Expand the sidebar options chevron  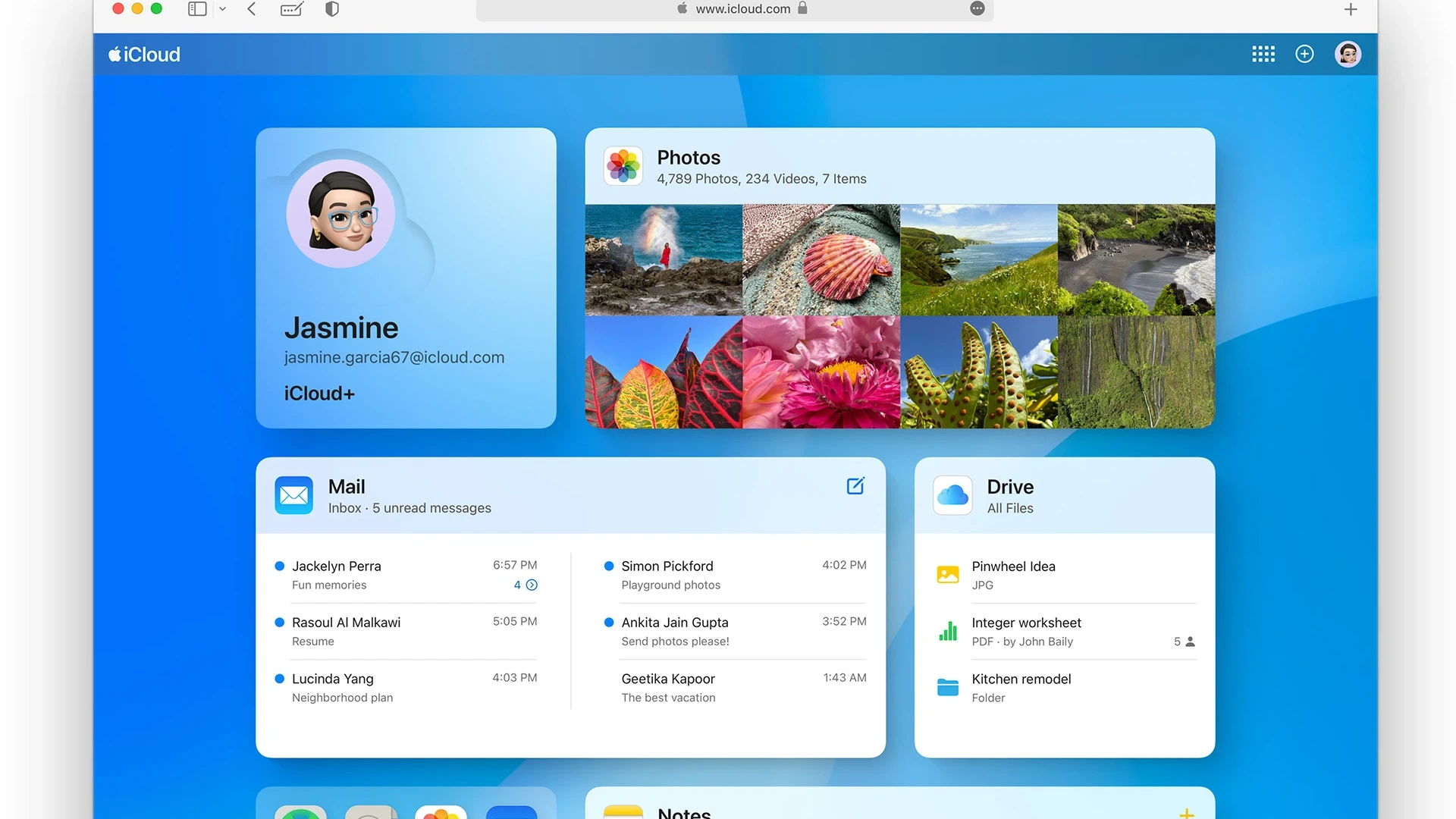pos(223,9)
